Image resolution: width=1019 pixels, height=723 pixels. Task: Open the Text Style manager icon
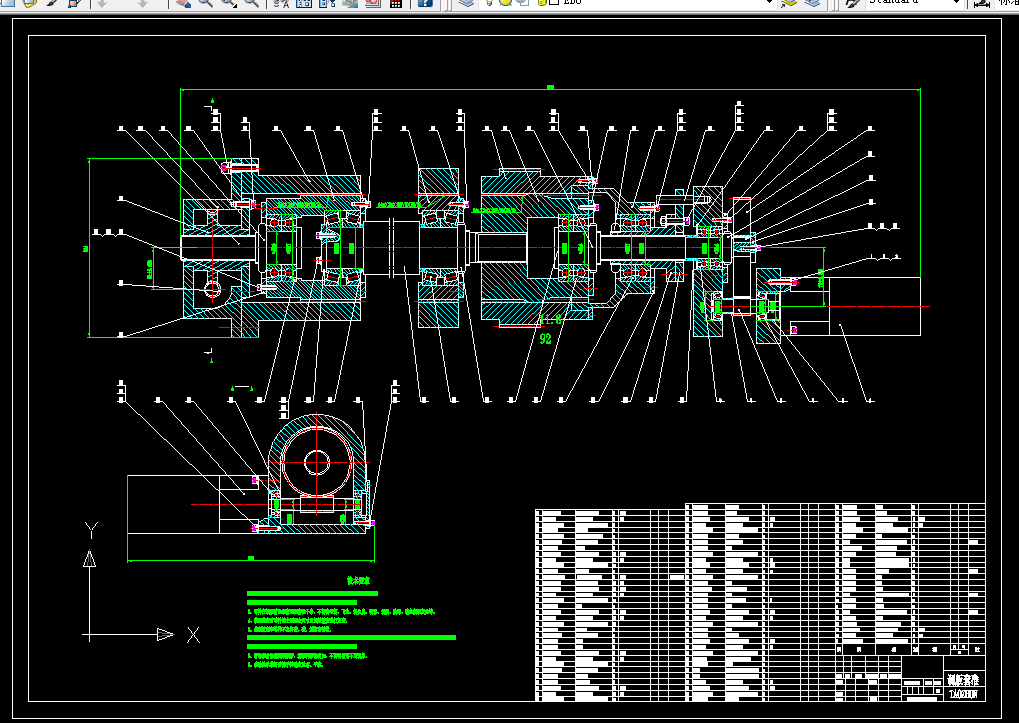[852, 3]
